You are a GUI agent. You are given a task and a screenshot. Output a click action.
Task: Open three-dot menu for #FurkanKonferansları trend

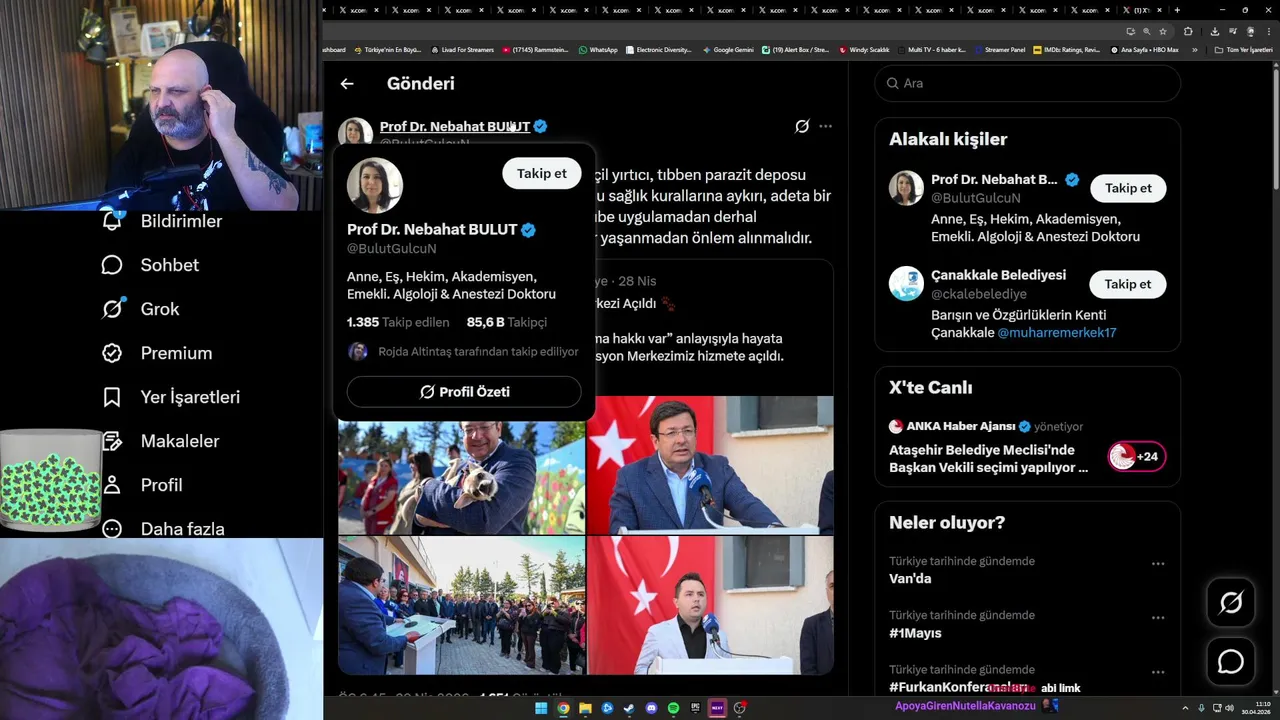pos(1158,672)
